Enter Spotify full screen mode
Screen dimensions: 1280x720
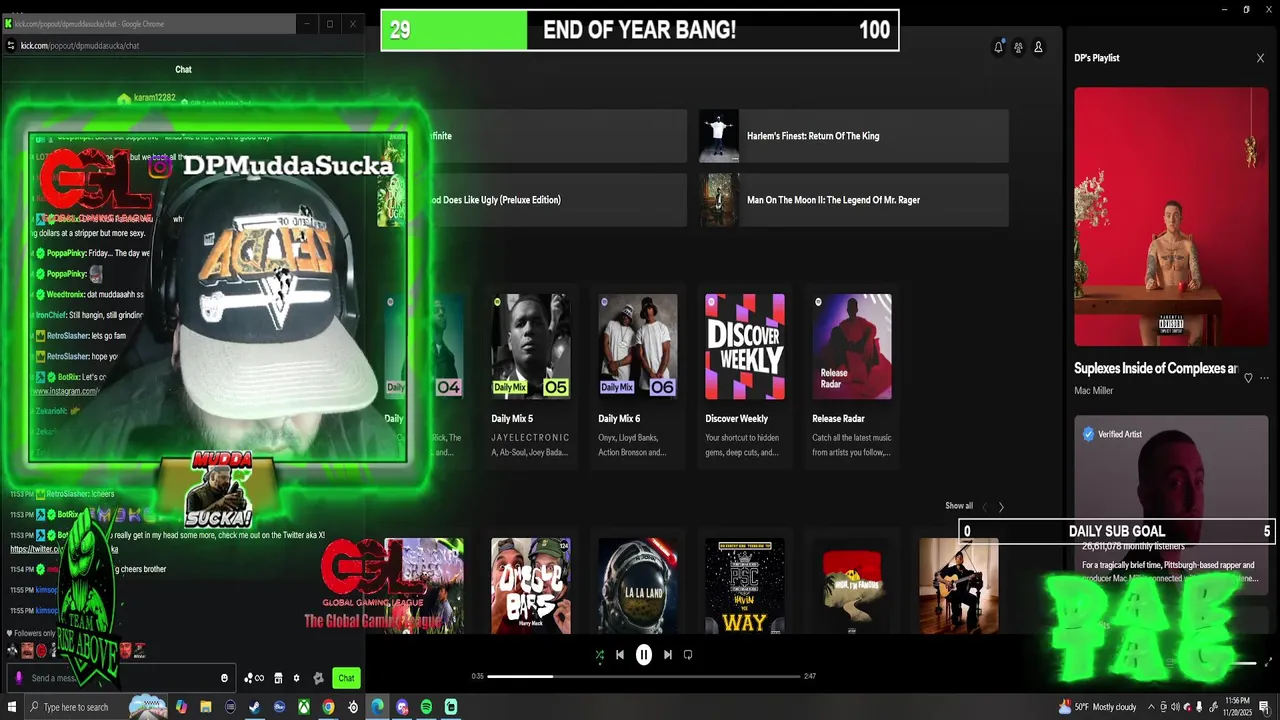[1269, 662]
